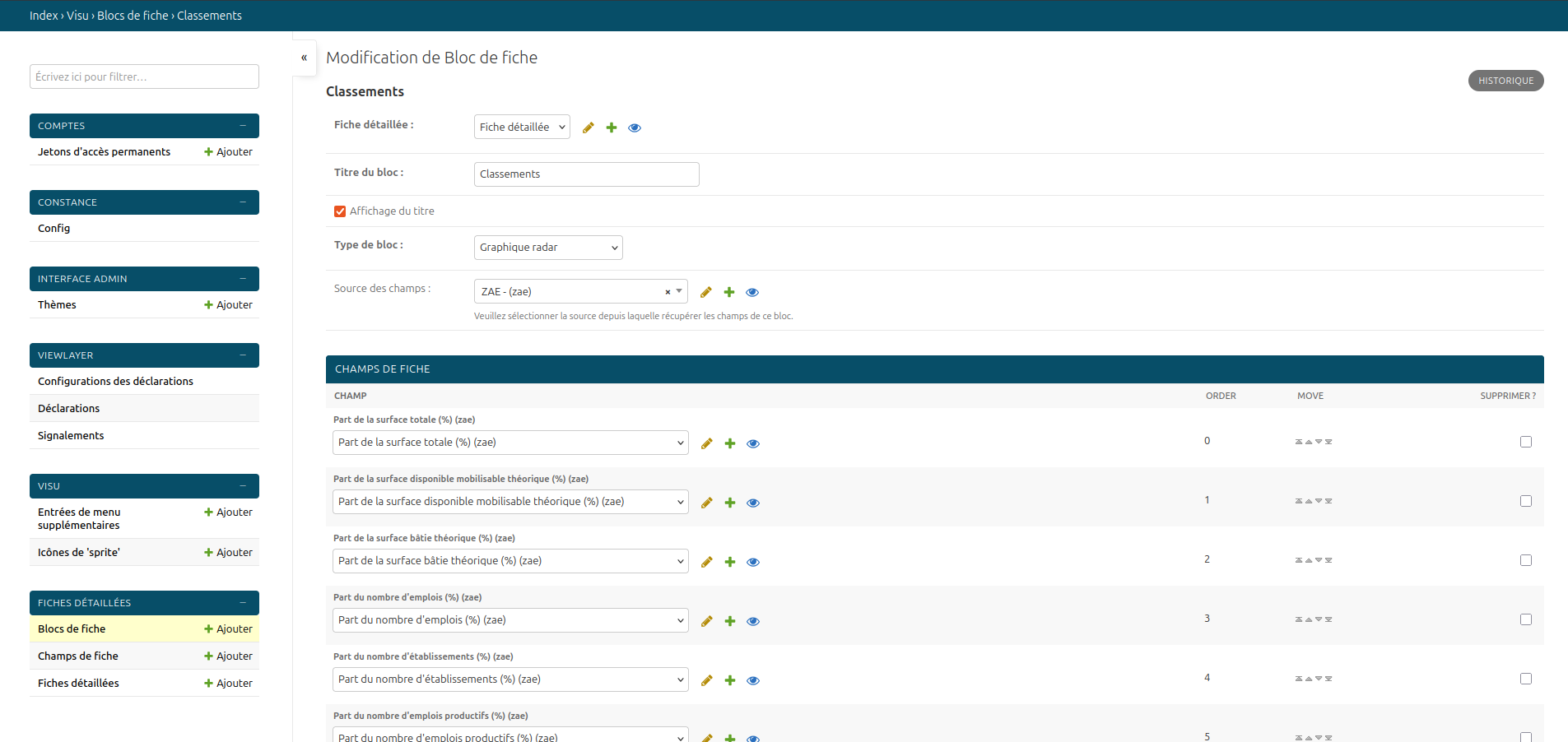
Task: Click the HISTORIQUE button
Action: pos(1505,81)
